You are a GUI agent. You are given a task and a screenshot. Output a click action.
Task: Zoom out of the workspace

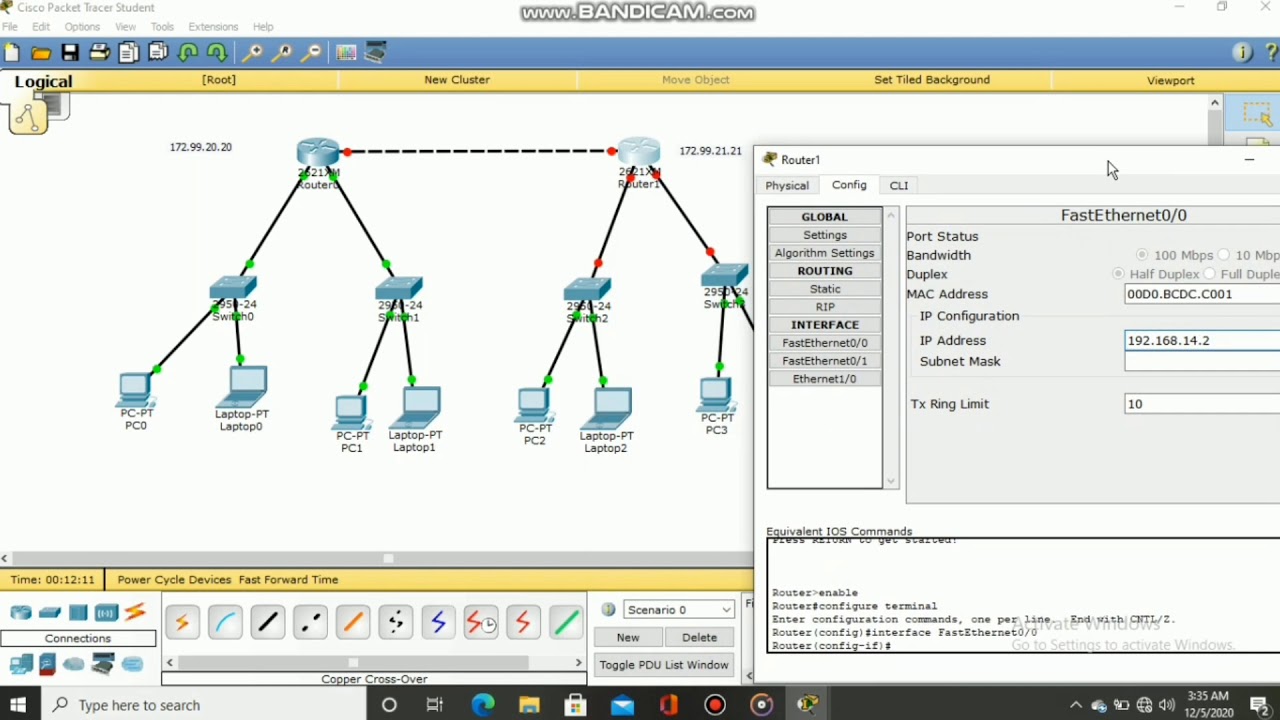[x=312, y=53]
